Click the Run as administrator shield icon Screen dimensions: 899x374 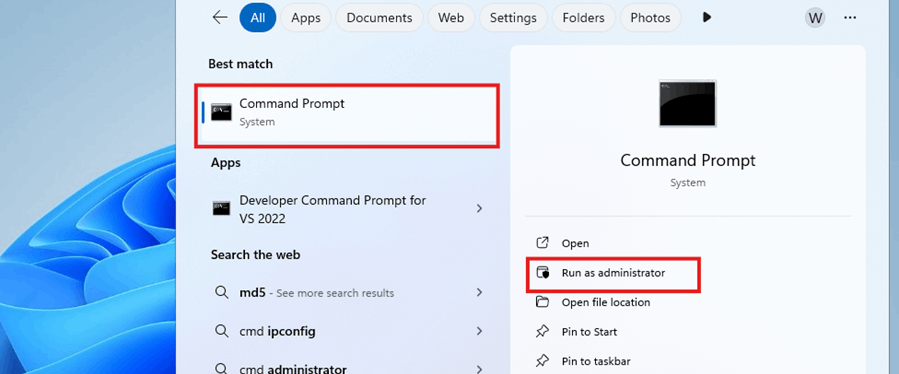[x=542, y=272]
